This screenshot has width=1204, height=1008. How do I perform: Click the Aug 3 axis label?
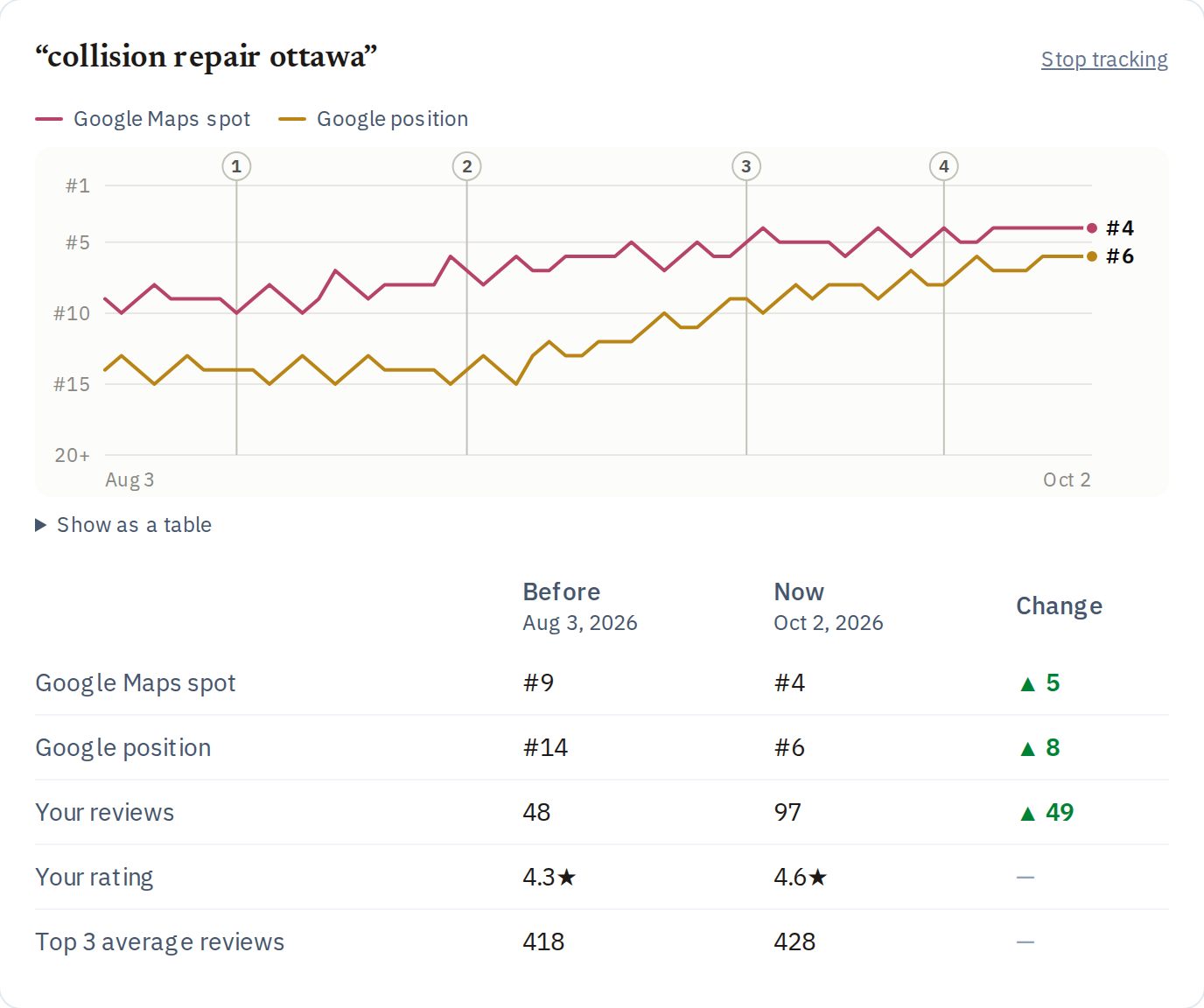click(x=129, y=480)
